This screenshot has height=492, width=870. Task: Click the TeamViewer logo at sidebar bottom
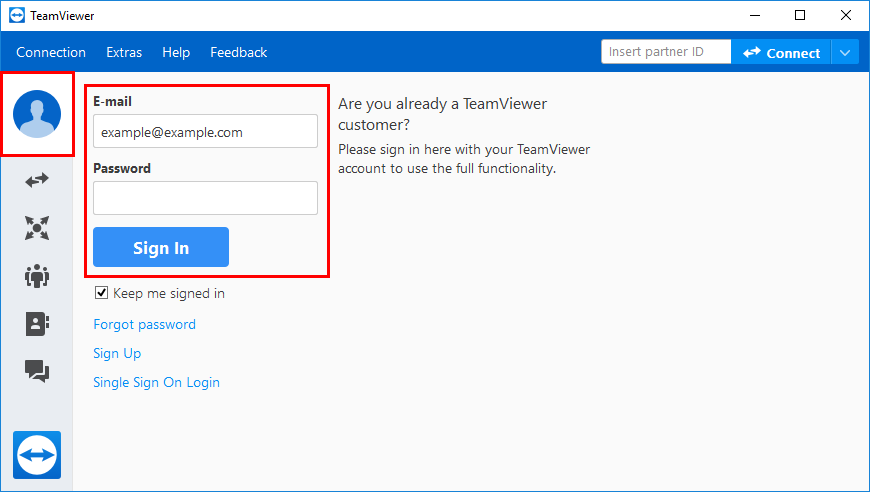(37, 455)
